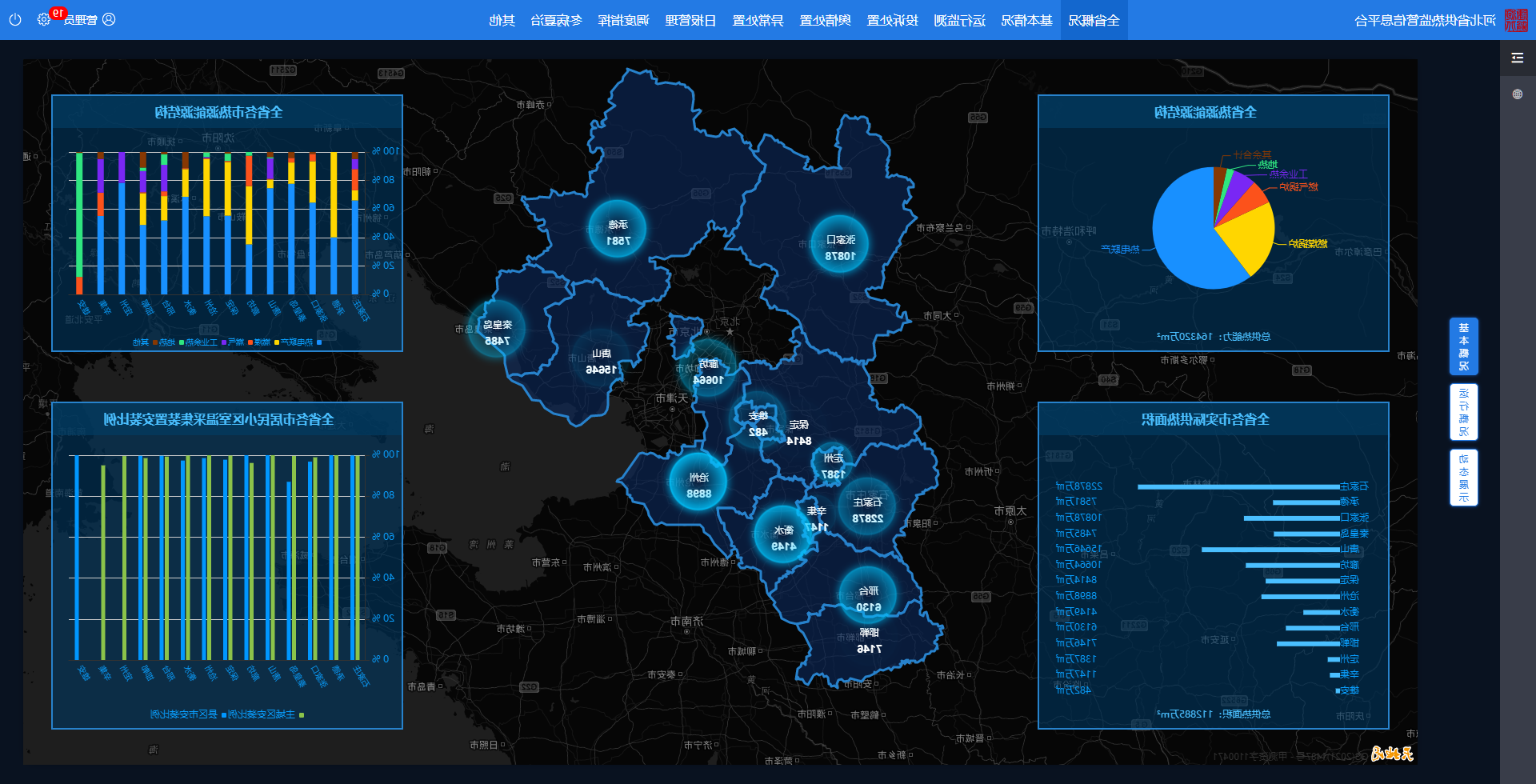Click 全省各市居民小区室温采集装置安装比例 title
1536x784 pixels.
coord(219,419)
